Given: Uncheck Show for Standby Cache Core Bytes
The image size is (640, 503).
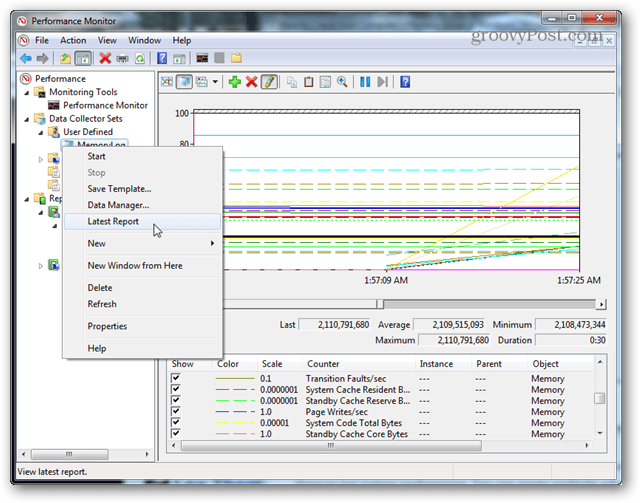Looking at the screenshot, I should tap(176, 433).
